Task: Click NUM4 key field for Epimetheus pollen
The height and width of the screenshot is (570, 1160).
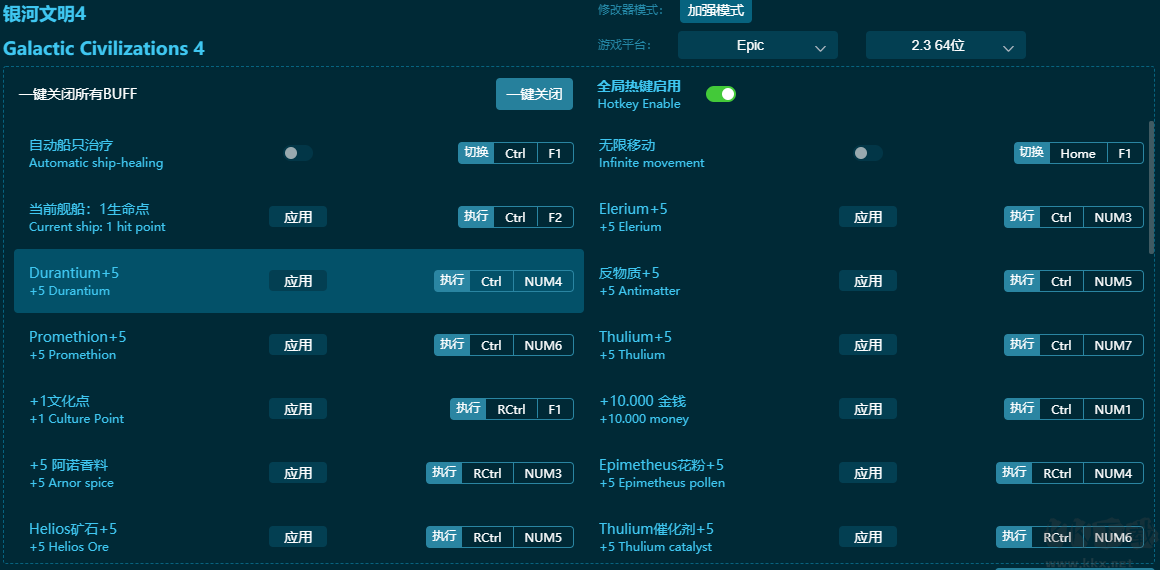Action: point(1113,472)
